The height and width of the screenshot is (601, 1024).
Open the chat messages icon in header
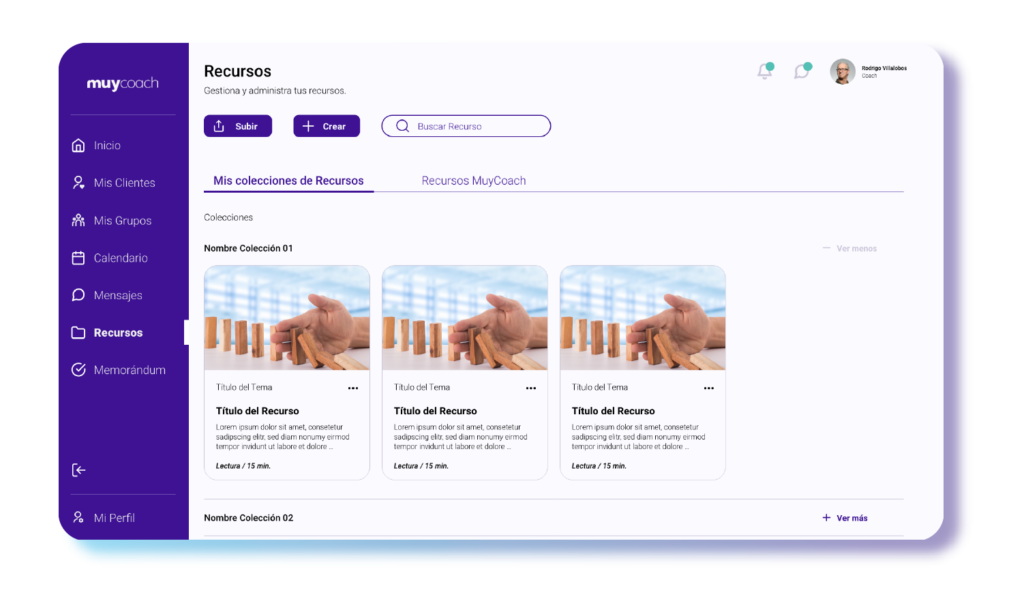(801, 71)
